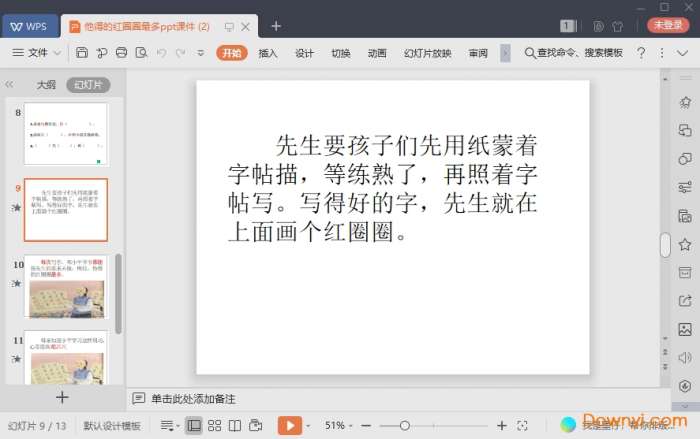Add a new slide with the plus button
The height and width of the screenshot is (439, 700).
[62, 397]
